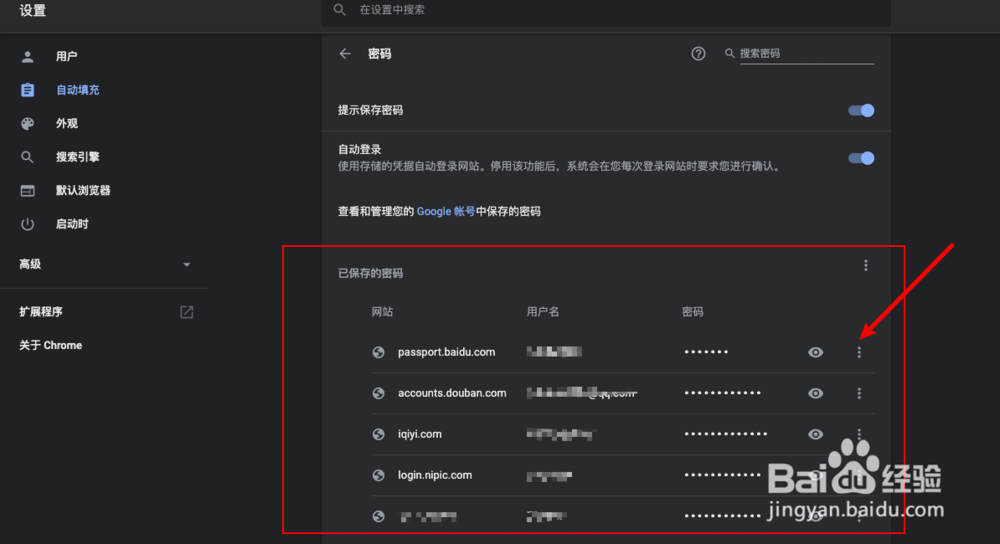The height and width of the screenshot is (544, 1000).
Task: Click globe icon beside passport.baidu.com
Action: (x=378, y=352)
